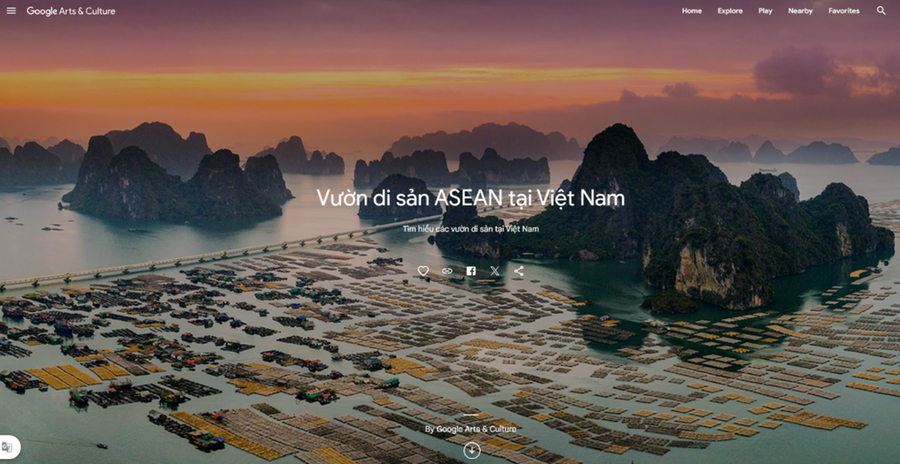View the Favorites page
The image size is (900, 464).
844,11
